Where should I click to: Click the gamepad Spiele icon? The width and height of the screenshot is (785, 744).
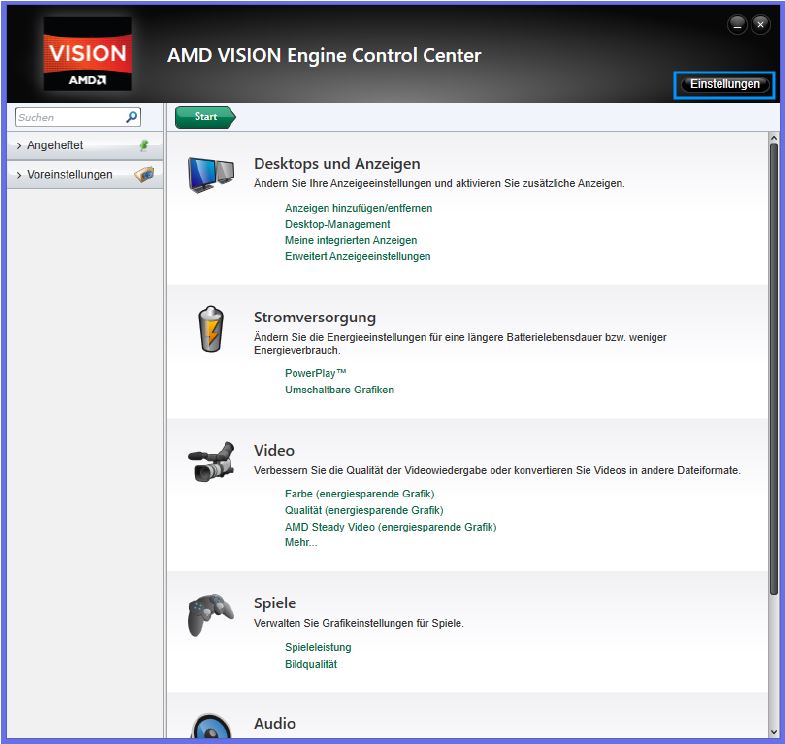pos(211,615)
